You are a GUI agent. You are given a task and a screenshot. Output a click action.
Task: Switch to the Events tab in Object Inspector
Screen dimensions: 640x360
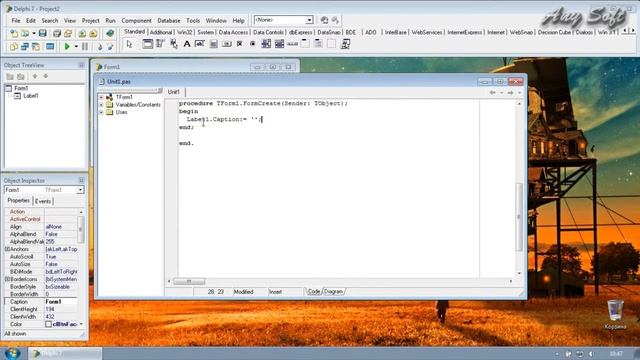pos(43,201)
